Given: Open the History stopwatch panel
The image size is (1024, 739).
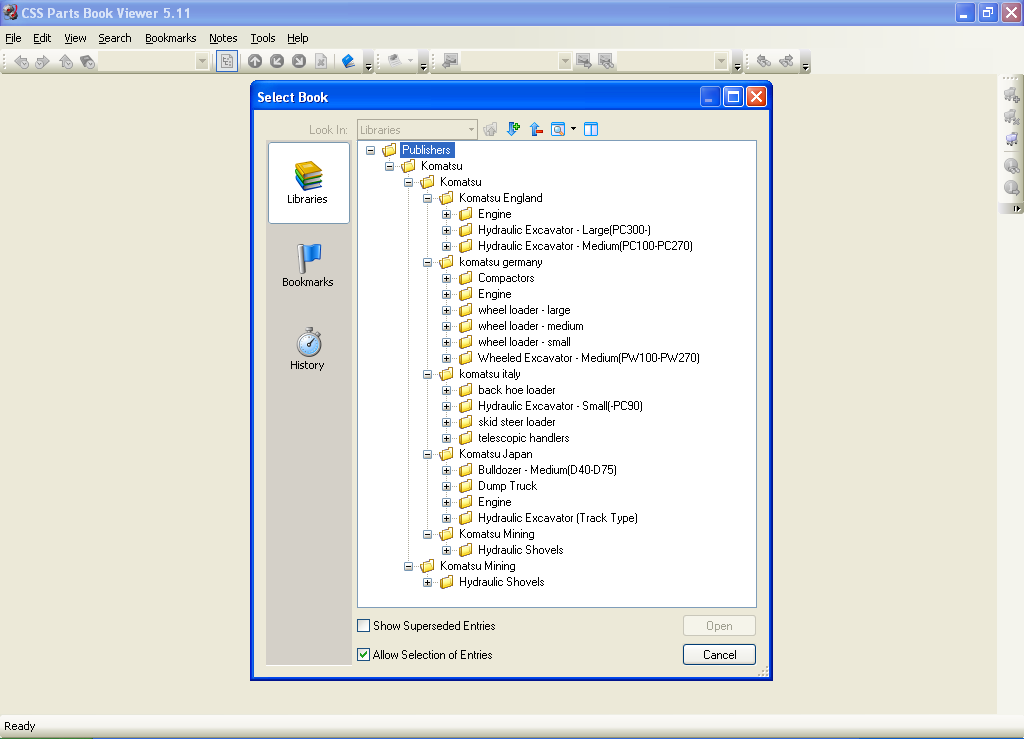Looking at the screenshot, I should point(308,349).
